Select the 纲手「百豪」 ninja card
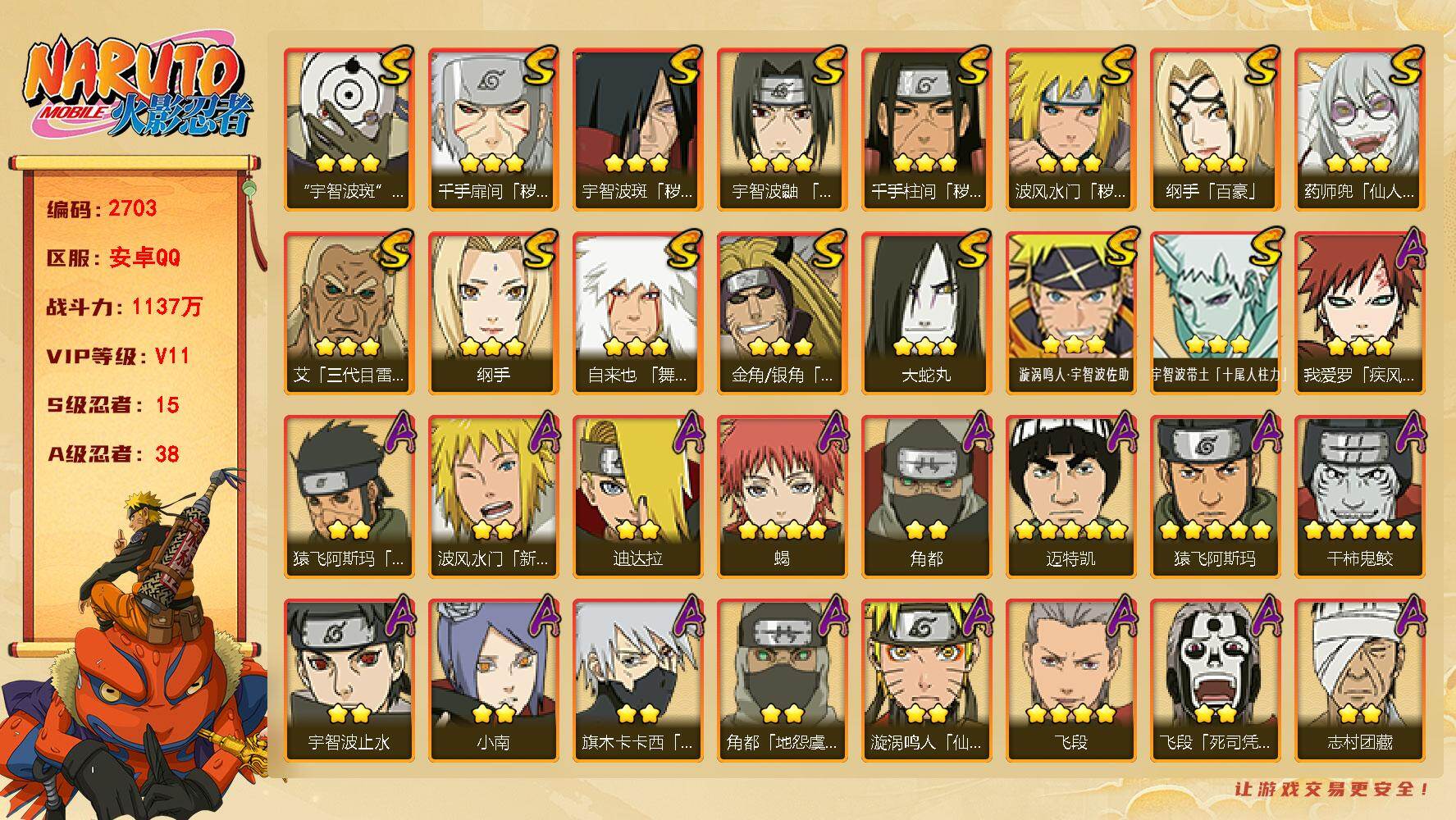1456x820 pixels. click(1215, 130)
